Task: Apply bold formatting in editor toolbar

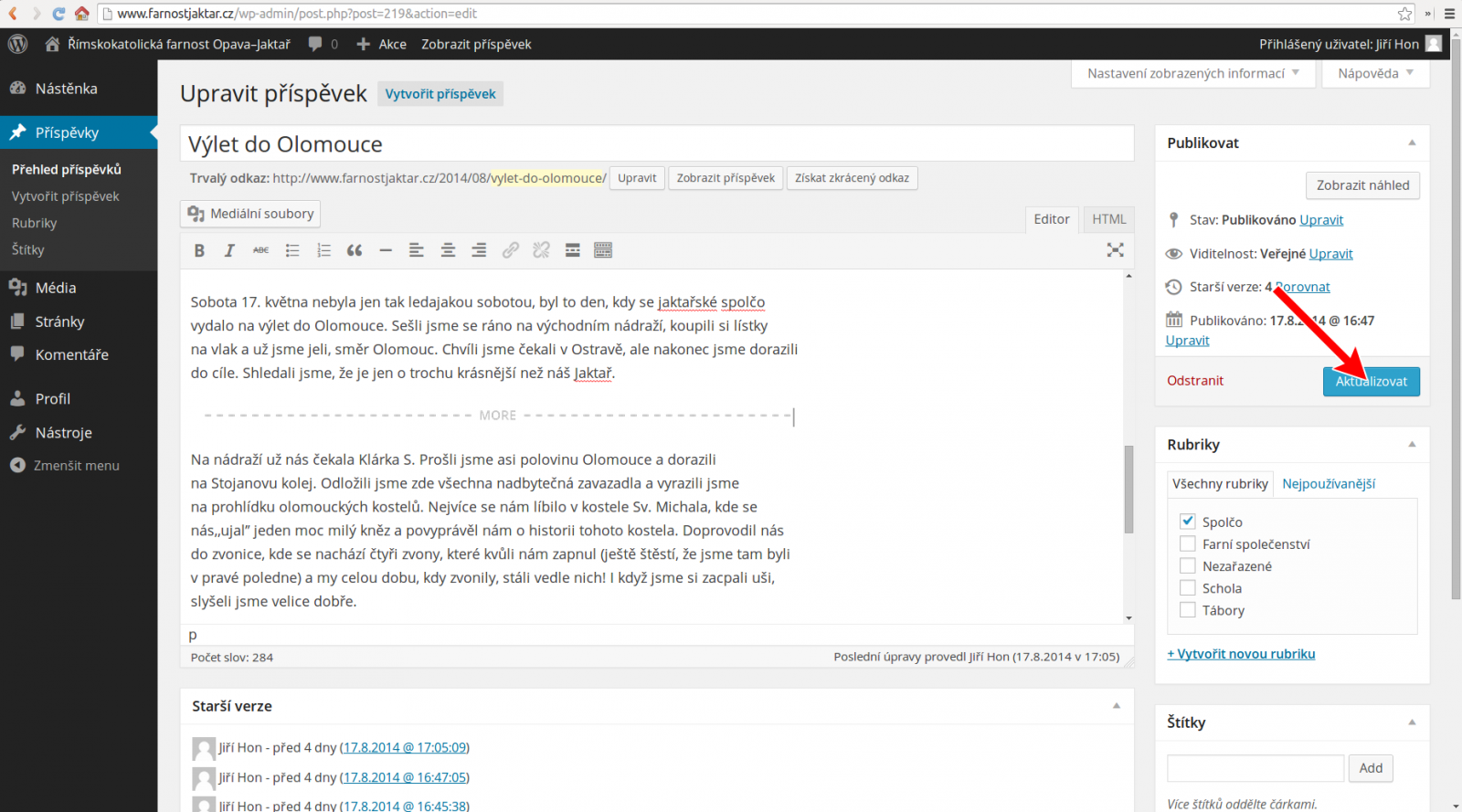Action: [199, 250]
